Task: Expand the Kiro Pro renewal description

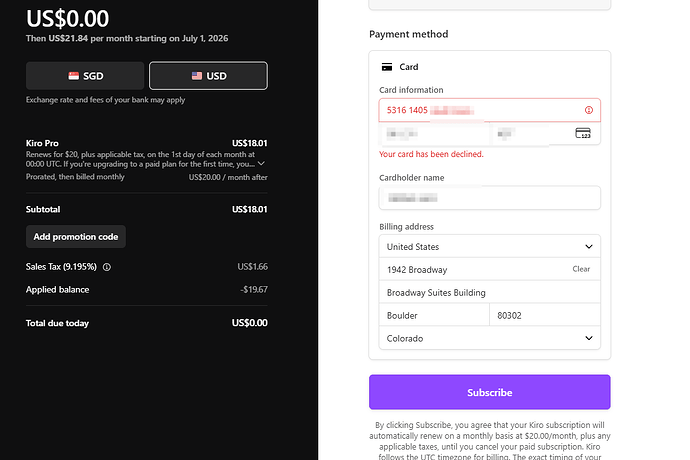Action: pos(261,163)
